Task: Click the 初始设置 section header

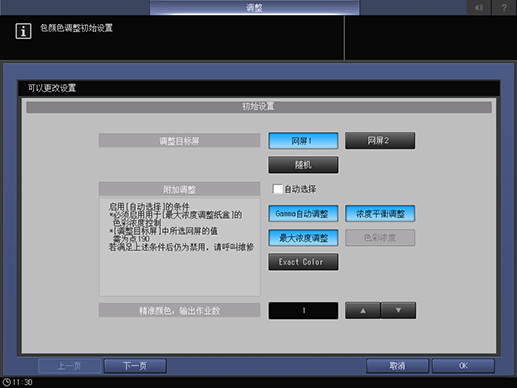Action: pyautogui.click(x=259, y=107)
